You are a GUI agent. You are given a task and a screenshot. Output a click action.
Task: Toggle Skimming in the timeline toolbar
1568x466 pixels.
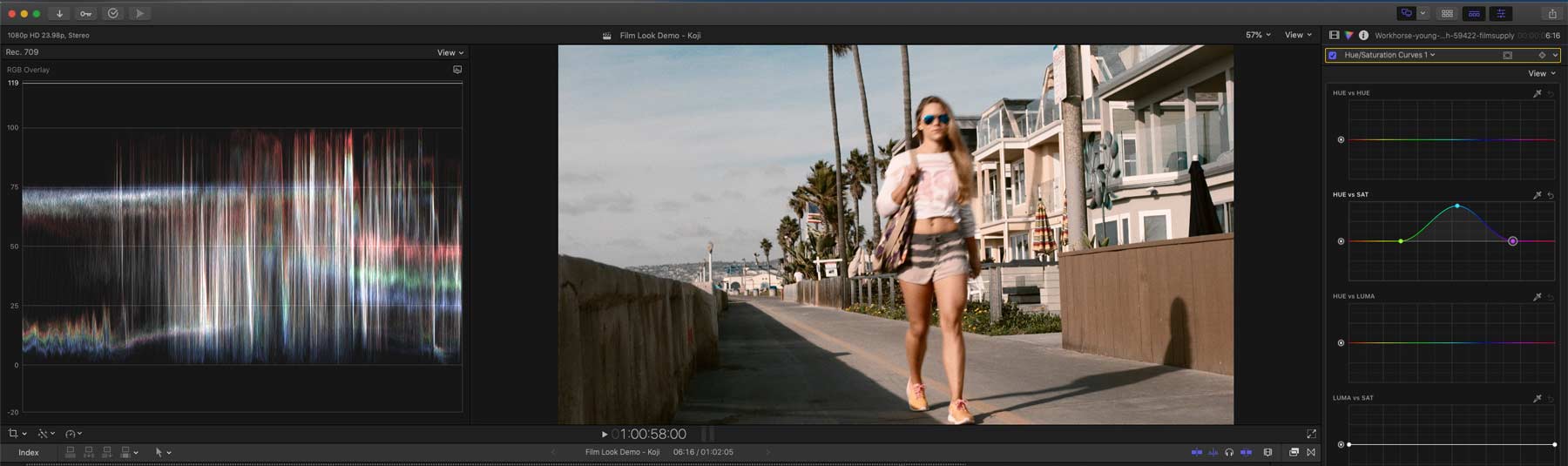(x=1197, y=453)
